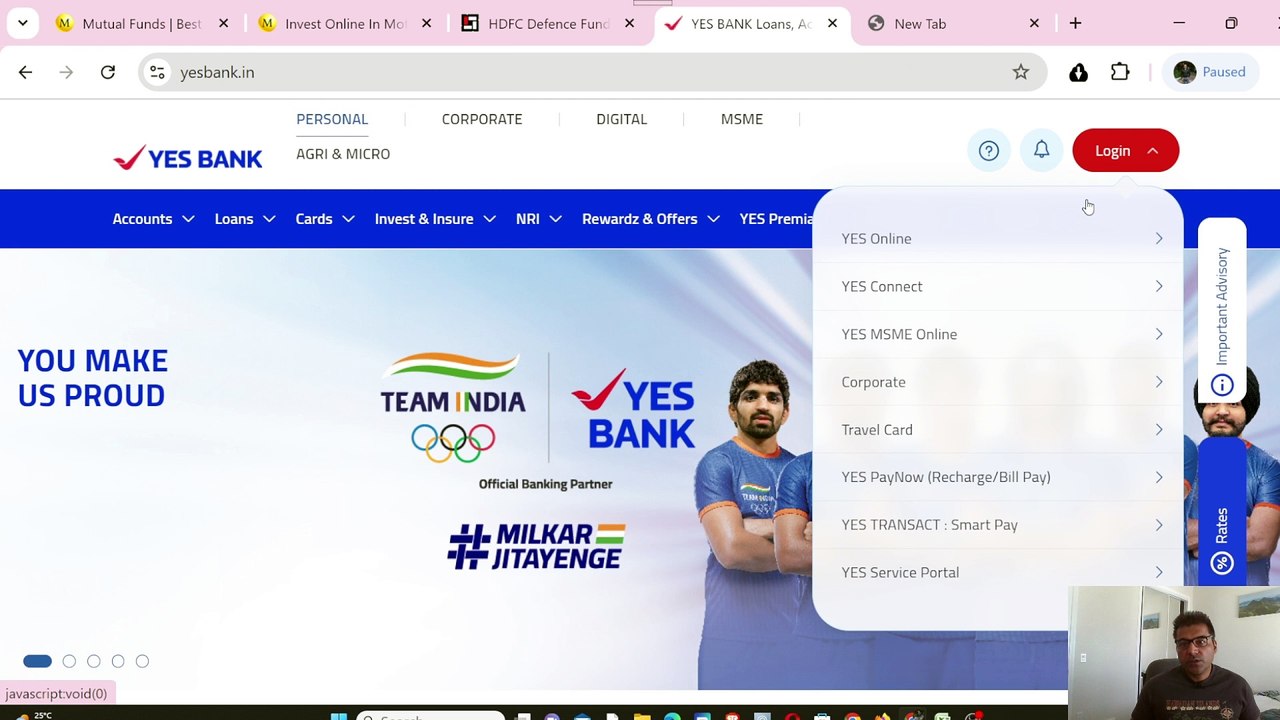Click the browser forward arrow
The image size is (1280, 720).
pos(66,72)
